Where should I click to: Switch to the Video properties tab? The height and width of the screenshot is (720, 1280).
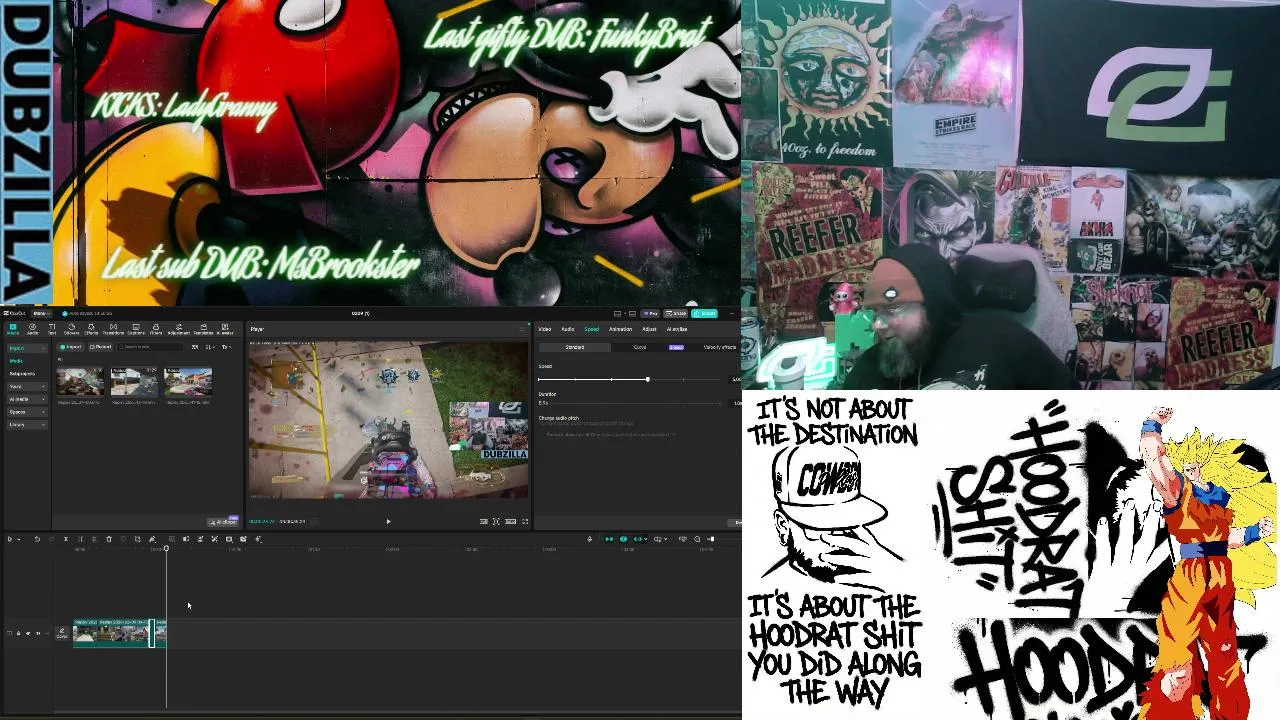[545, 329]
